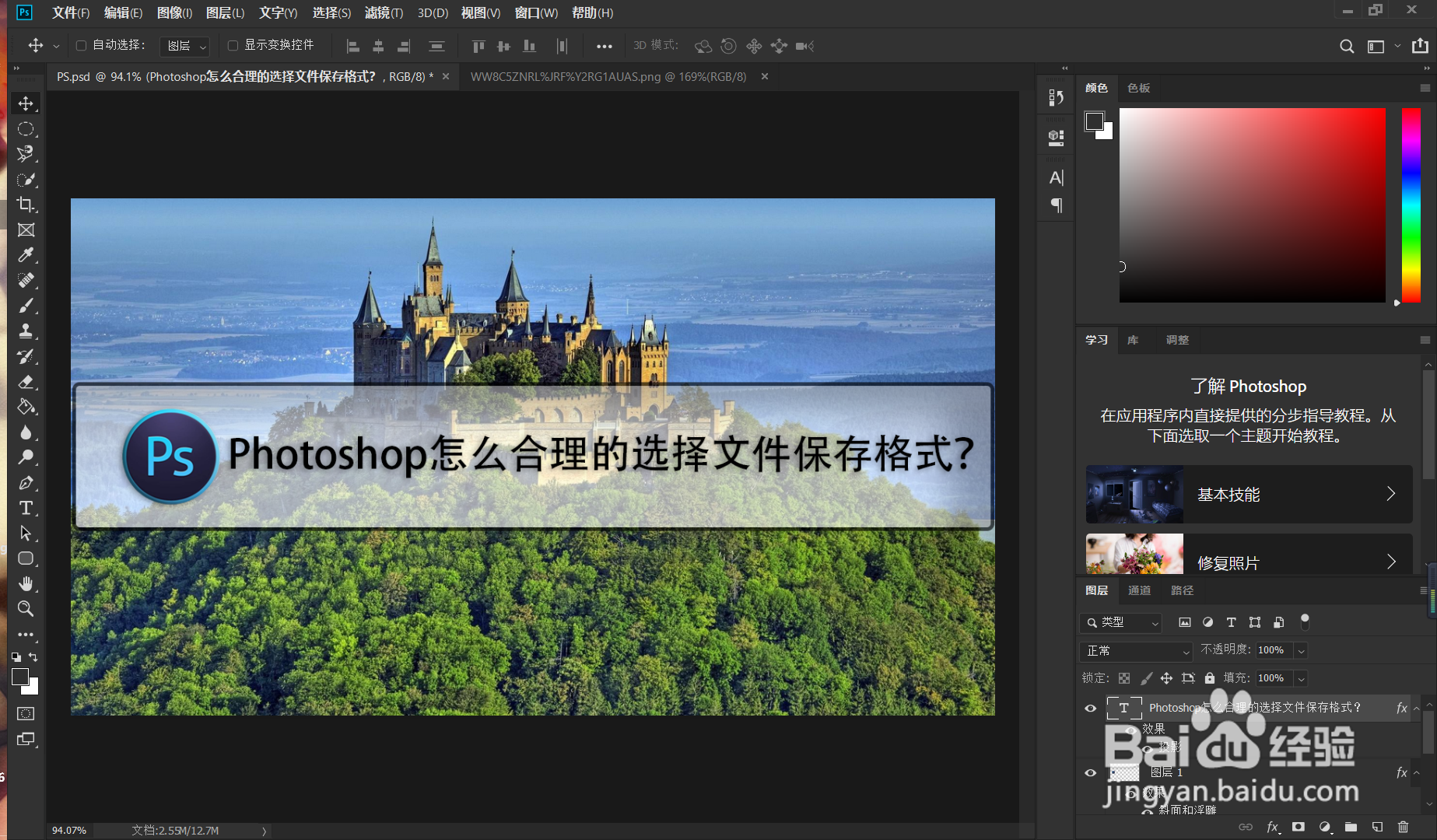This screenshot has width=1437, height=840.
Task: Open the layer filter 类型 dropdown
Action: (x=1121, y=622)
